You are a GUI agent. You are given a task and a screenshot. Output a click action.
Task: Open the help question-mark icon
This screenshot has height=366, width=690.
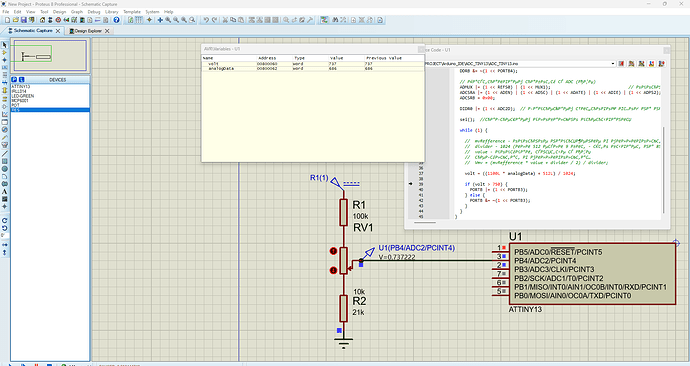116,20
